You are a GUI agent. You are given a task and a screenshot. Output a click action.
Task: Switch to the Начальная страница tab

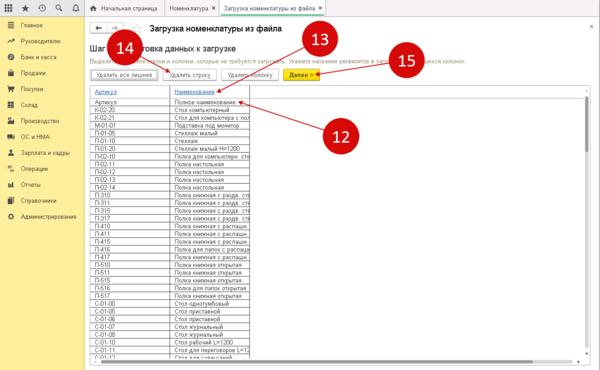tap(125, 8)
